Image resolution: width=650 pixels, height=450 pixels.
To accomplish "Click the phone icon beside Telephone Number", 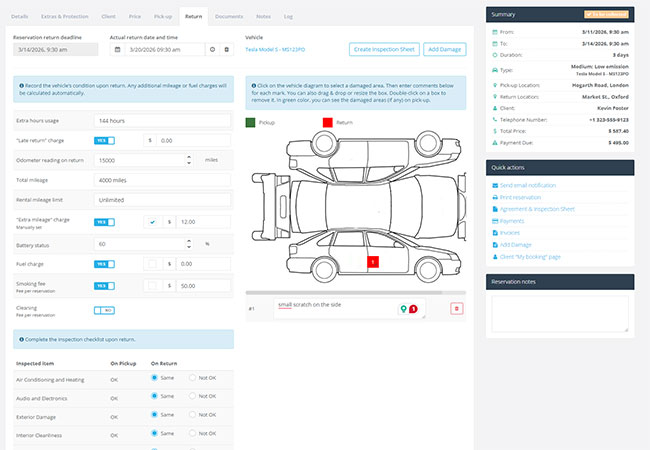I will coord(495,120).
